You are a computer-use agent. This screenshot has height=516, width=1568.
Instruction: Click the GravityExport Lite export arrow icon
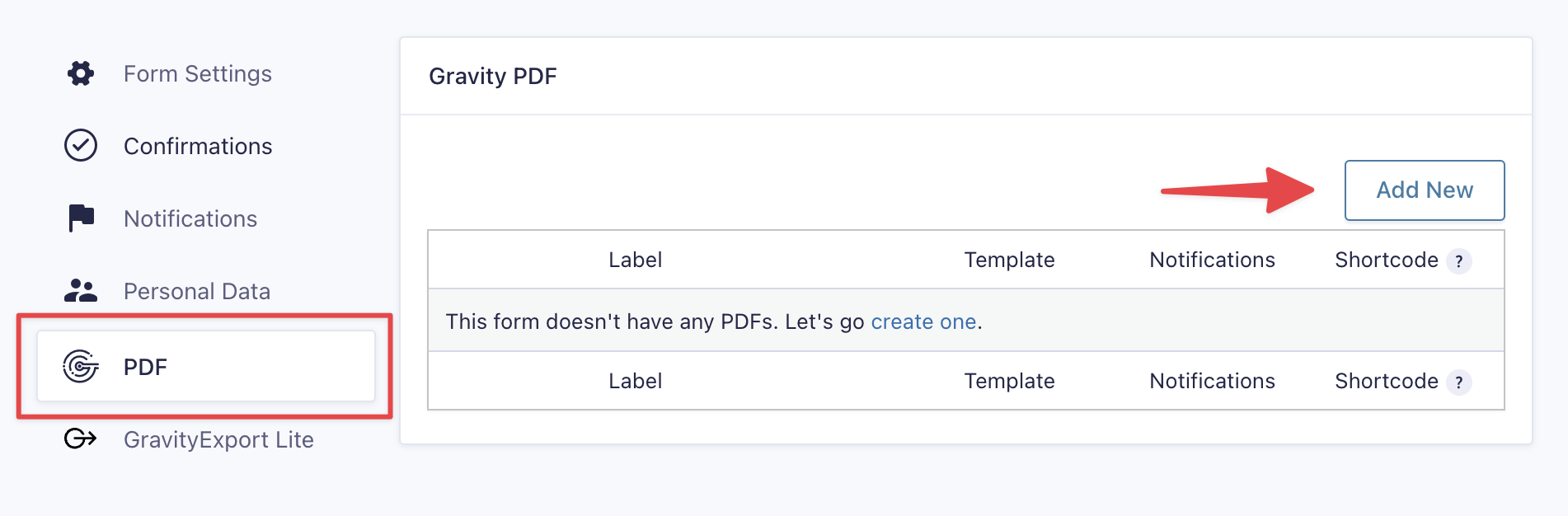(79, 439)
